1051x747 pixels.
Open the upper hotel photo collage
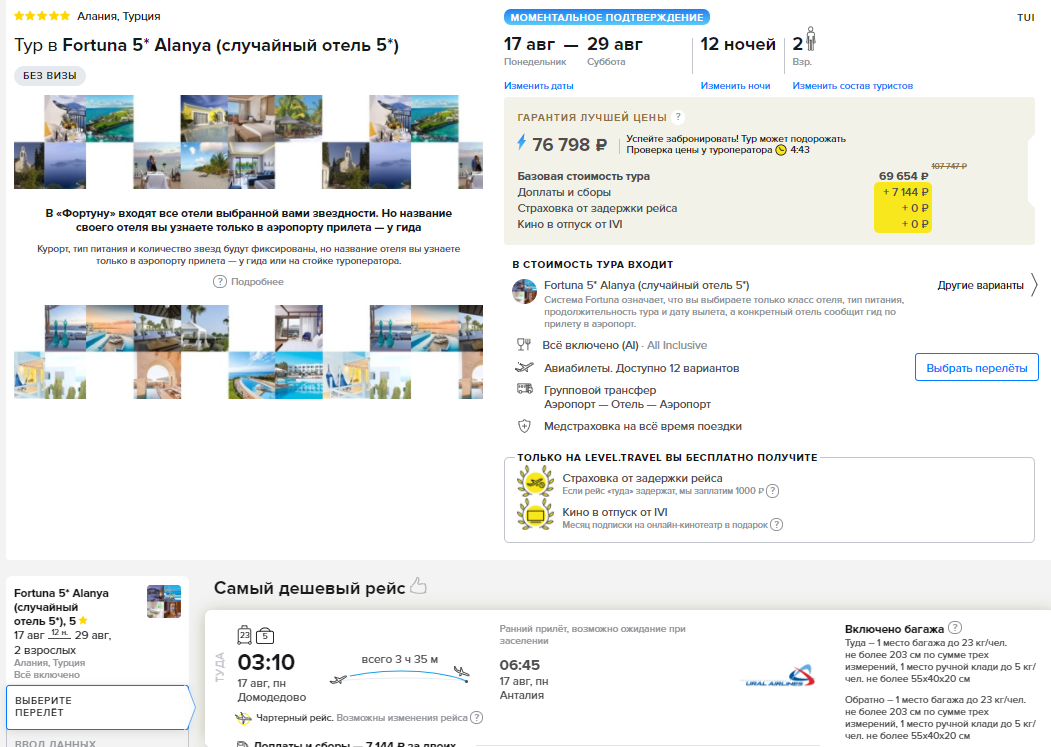[248, 142]
